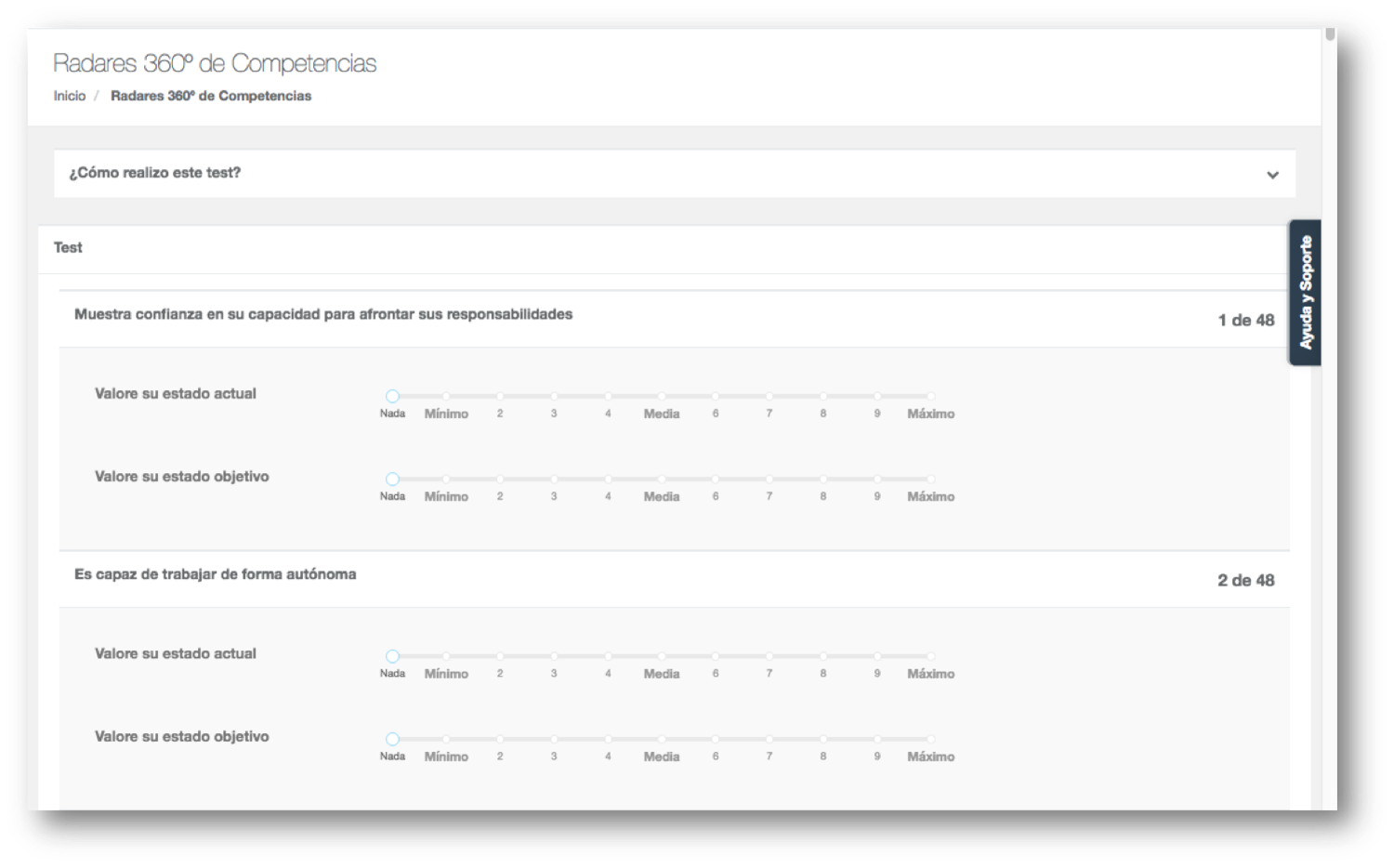Expand the ¿Cómo realizo este test? panel
Image resolution: width=1394 pixels, height=868 pixels.
coord(674,173)
